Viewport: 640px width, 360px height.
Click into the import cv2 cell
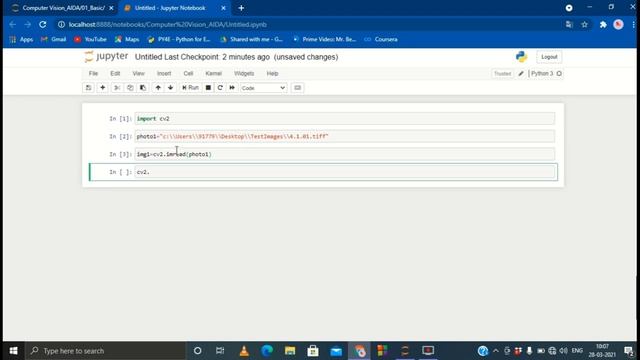(344, 118)
